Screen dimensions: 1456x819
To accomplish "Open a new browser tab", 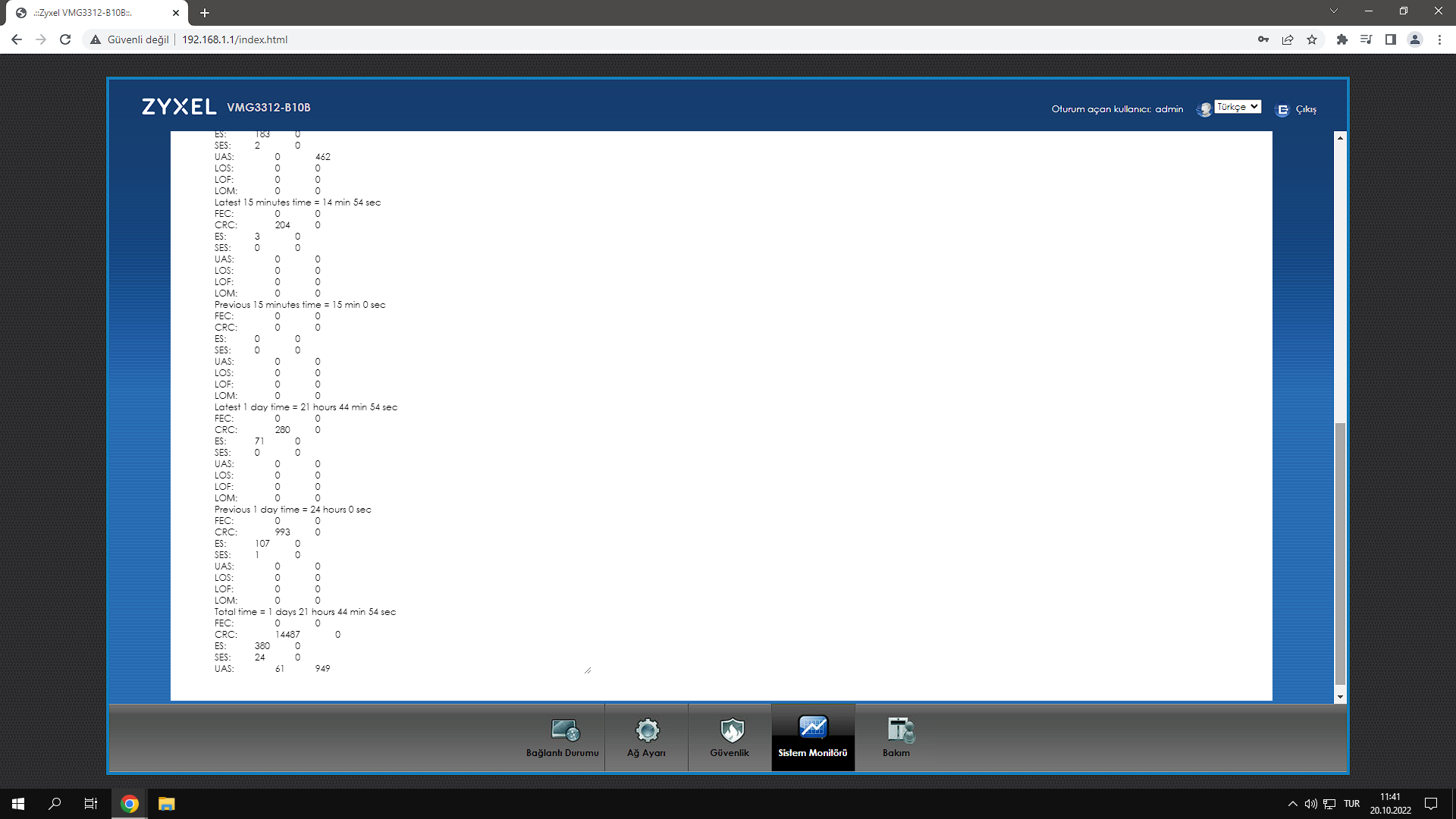I will 205,13.
